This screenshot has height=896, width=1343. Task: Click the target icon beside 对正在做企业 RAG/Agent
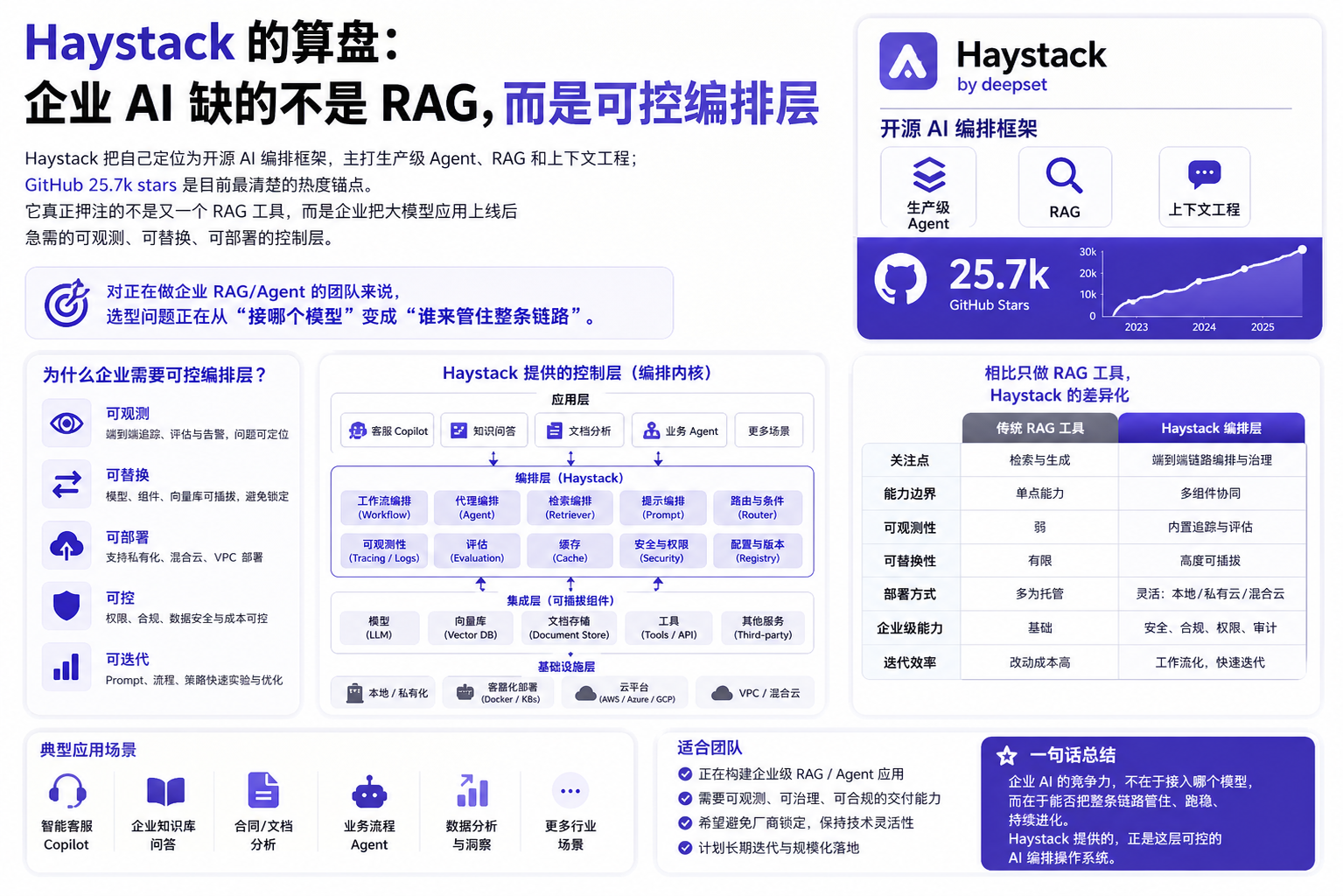tap(67, 303)
